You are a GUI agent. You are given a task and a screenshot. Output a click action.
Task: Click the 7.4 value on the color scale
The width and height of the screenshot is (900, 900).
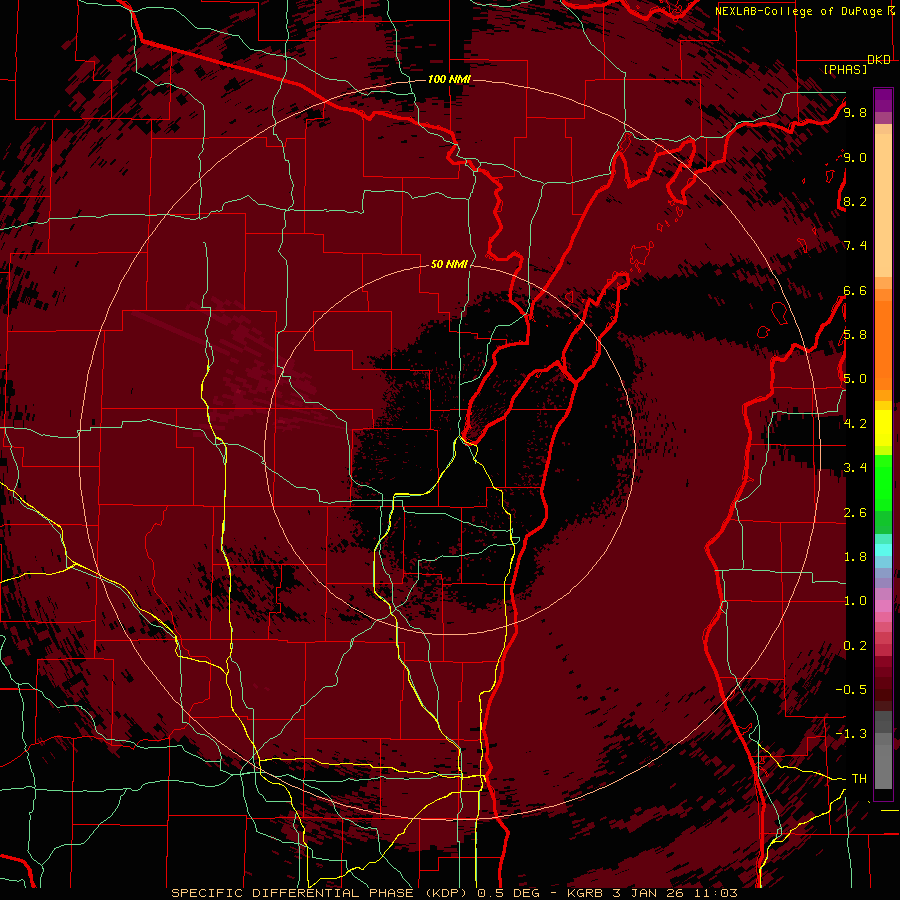(855, 246)
